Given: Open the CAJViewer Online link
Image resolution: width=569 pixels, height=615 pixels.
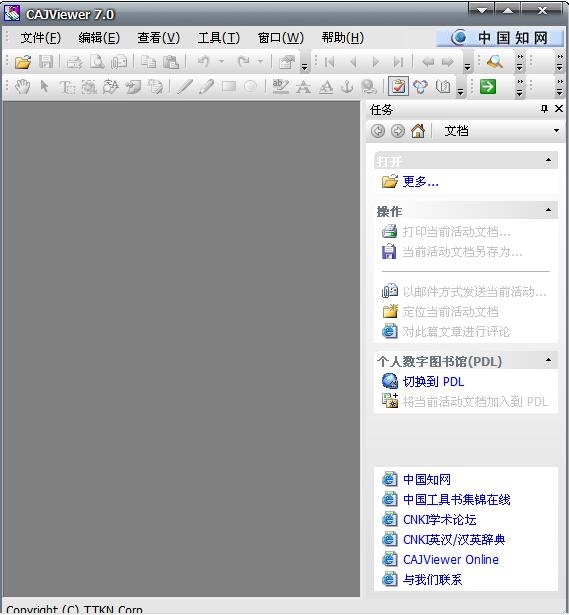Looking at the screenshot, I should [x=451, y=560].
